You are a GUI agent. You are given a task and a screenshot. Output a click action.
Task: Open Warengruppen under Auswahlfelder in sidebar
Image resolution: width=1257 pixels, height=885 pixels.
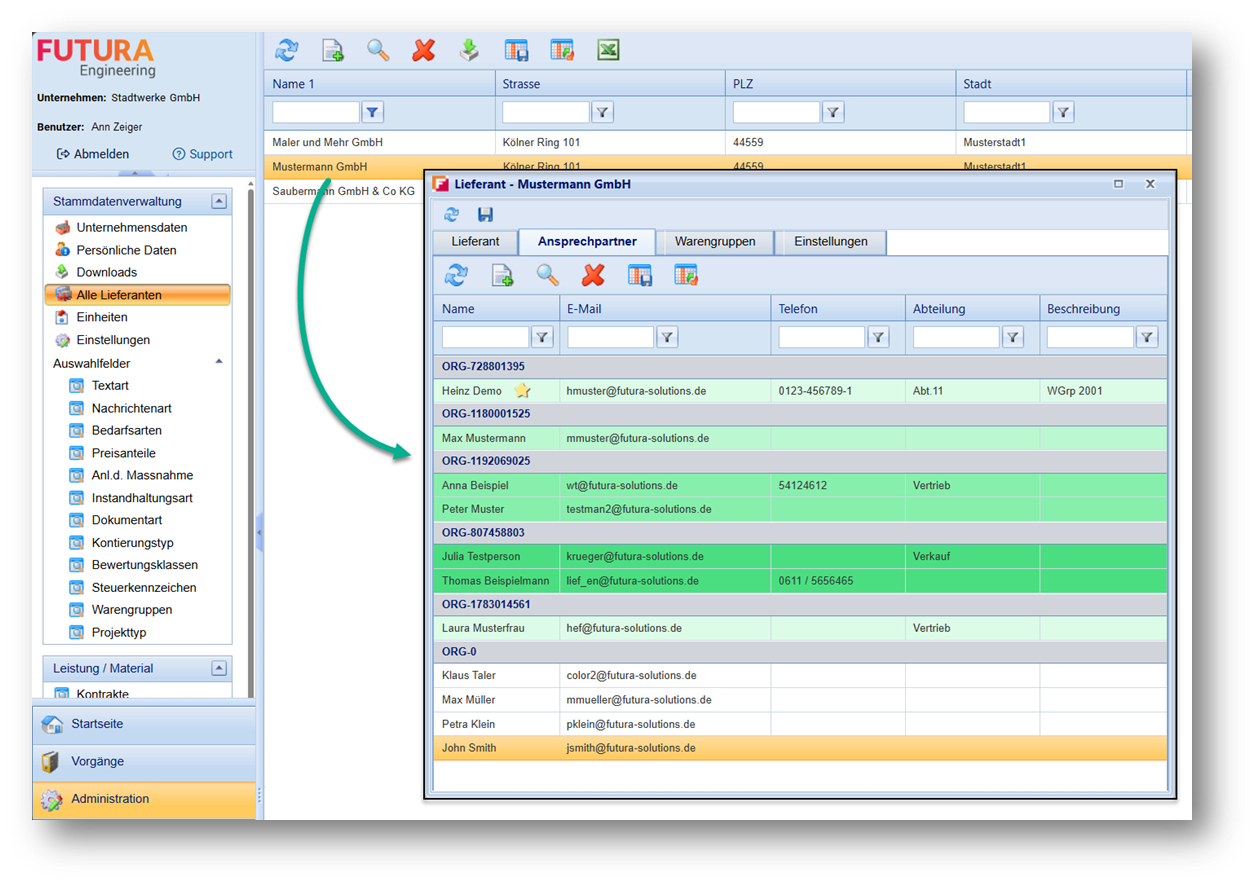click(x=131, y=610)
